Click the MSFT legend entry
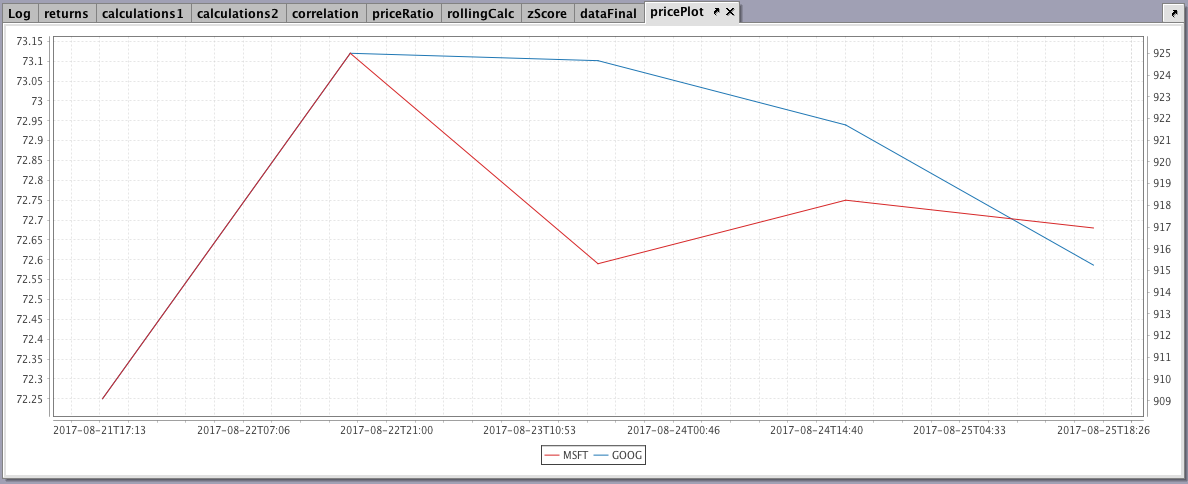The image size is (1188, 484). (575, 455)
